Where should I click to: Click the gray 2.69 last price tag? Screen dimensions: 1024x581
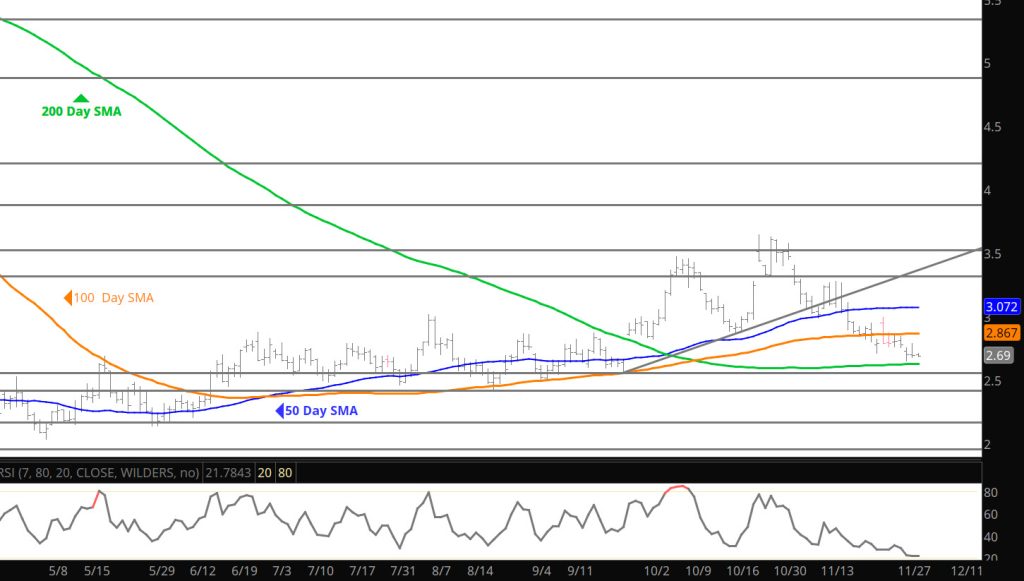point(997,355)
